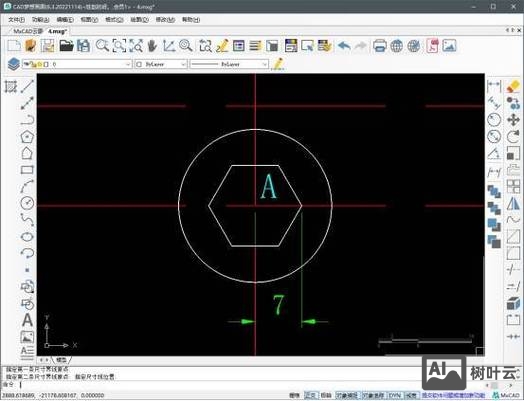The image size is (524, 401).
Task: Click the Insert image icon in left toolbar
Action: click(27, 337)
